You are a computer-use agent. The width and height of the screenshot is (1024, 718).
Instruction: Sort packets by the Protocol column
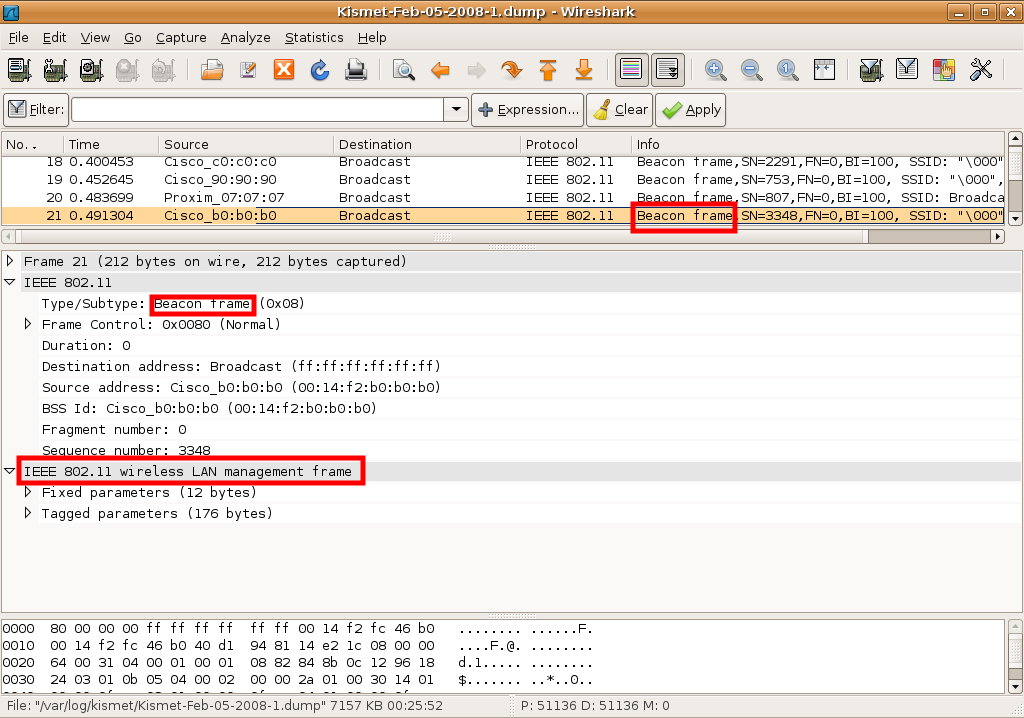575,144
